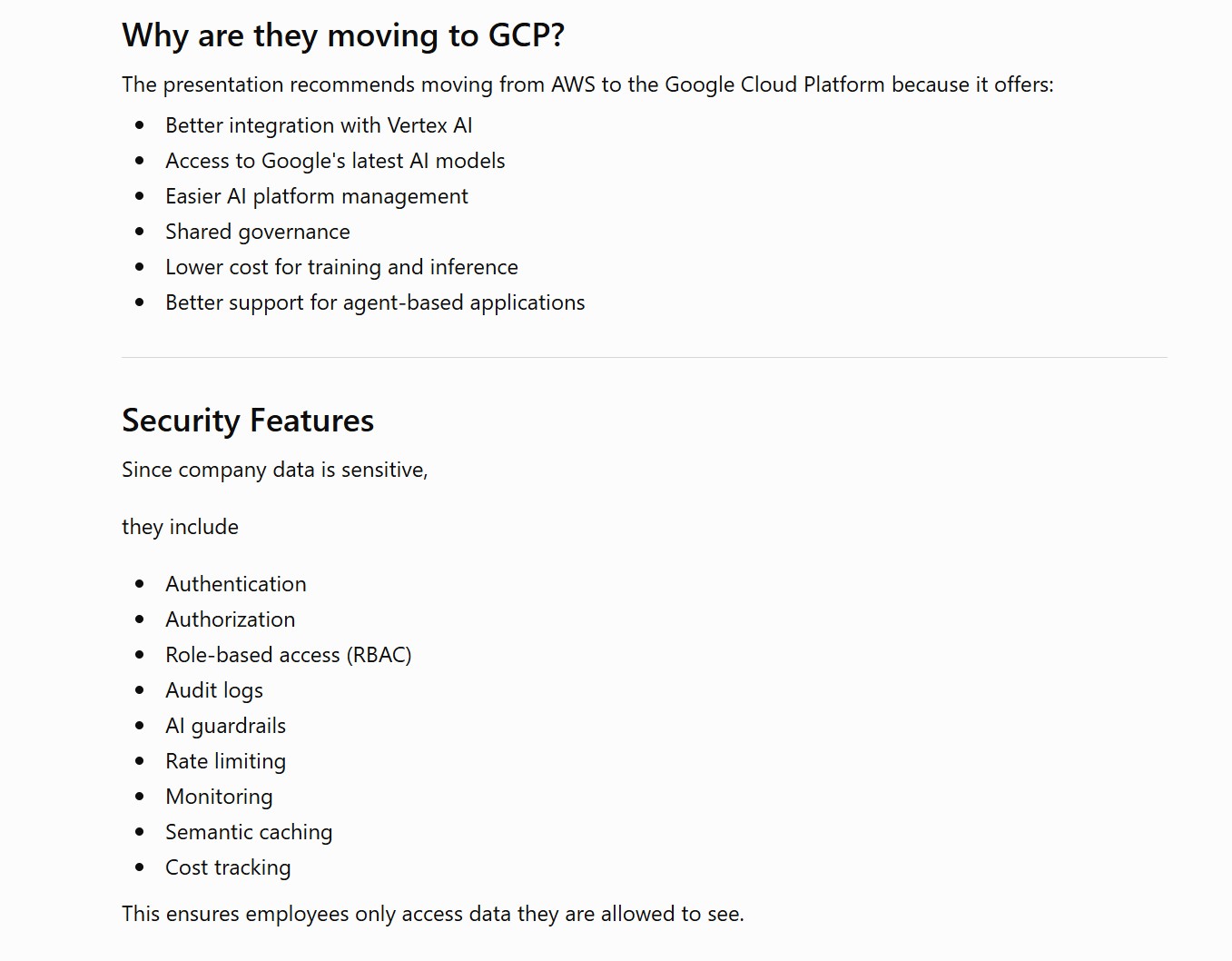Click the "AI guardrails" bullet
The image size is (1232, 961).
(226, 726)
